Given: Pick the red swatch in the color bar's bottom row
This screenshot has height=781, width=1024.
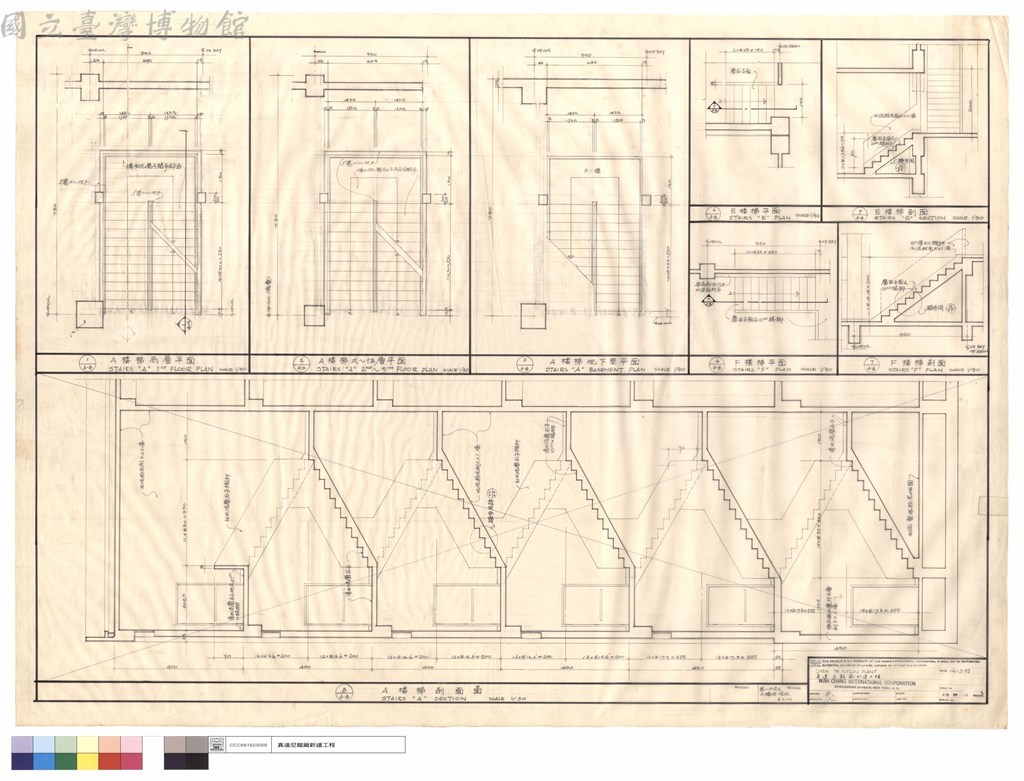Looking at the screenshot, I should pos(110,761).
